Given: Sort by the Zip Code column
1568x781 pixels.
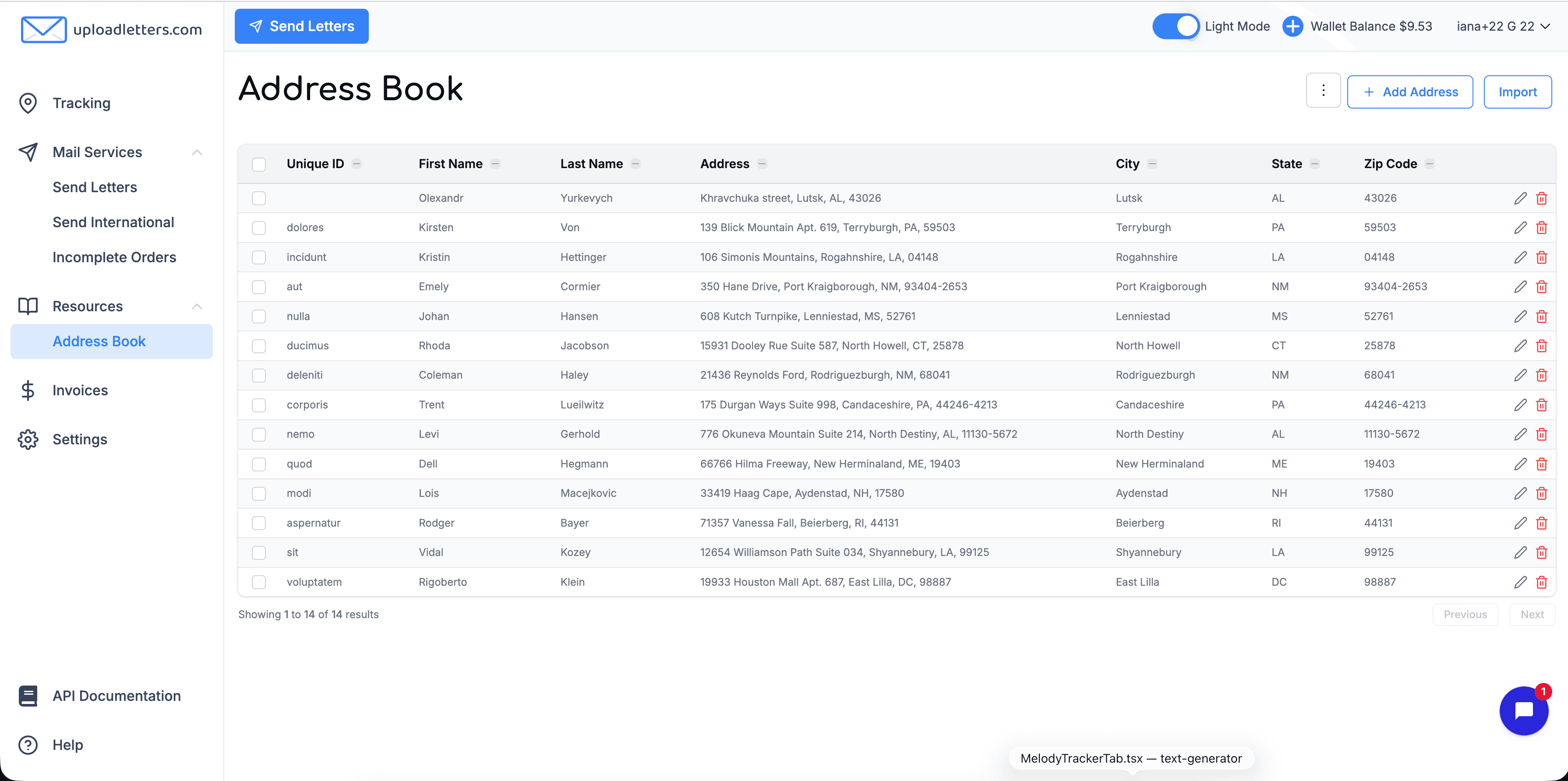Looking at the screenshot, I should (1430, 164).
